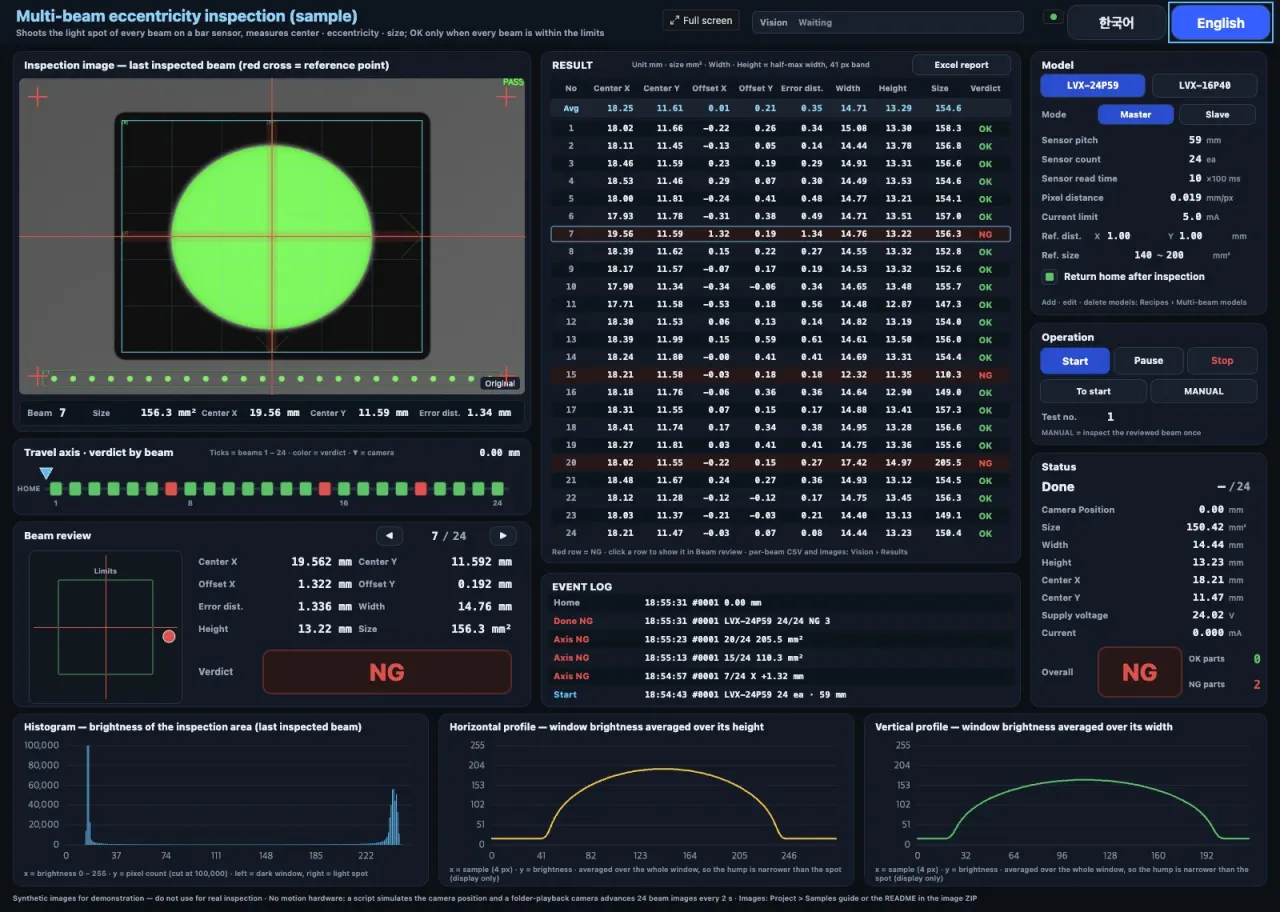Click the Vision Waiting status field
Screen dimensions: 1280x912
click(888, 22)
